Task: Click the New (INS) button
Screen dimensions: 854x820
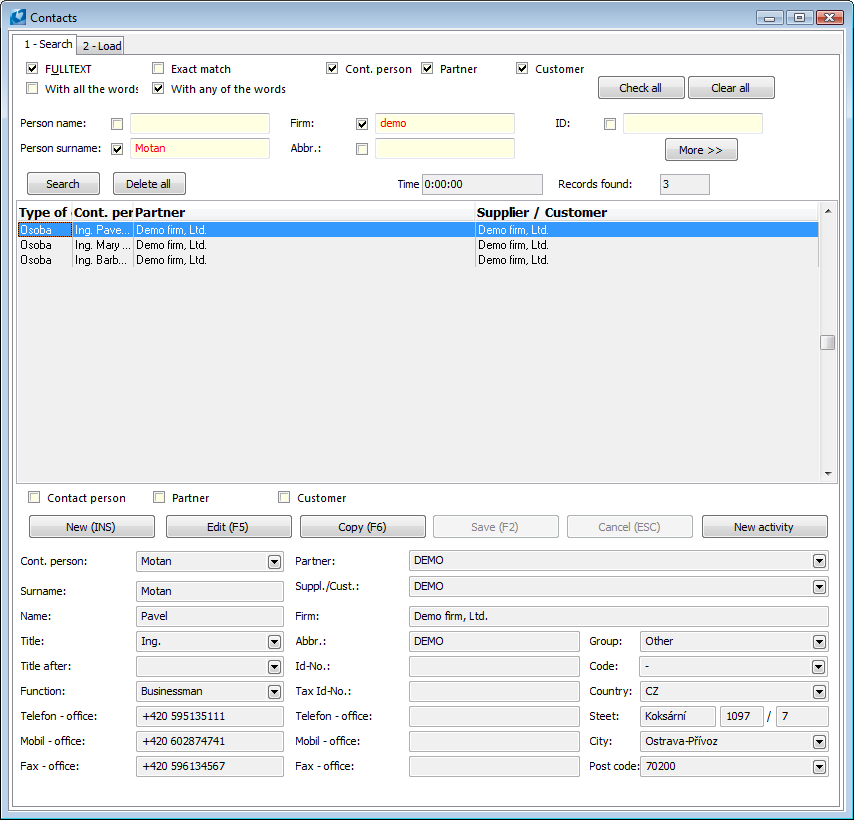Action: click(92, 527)
